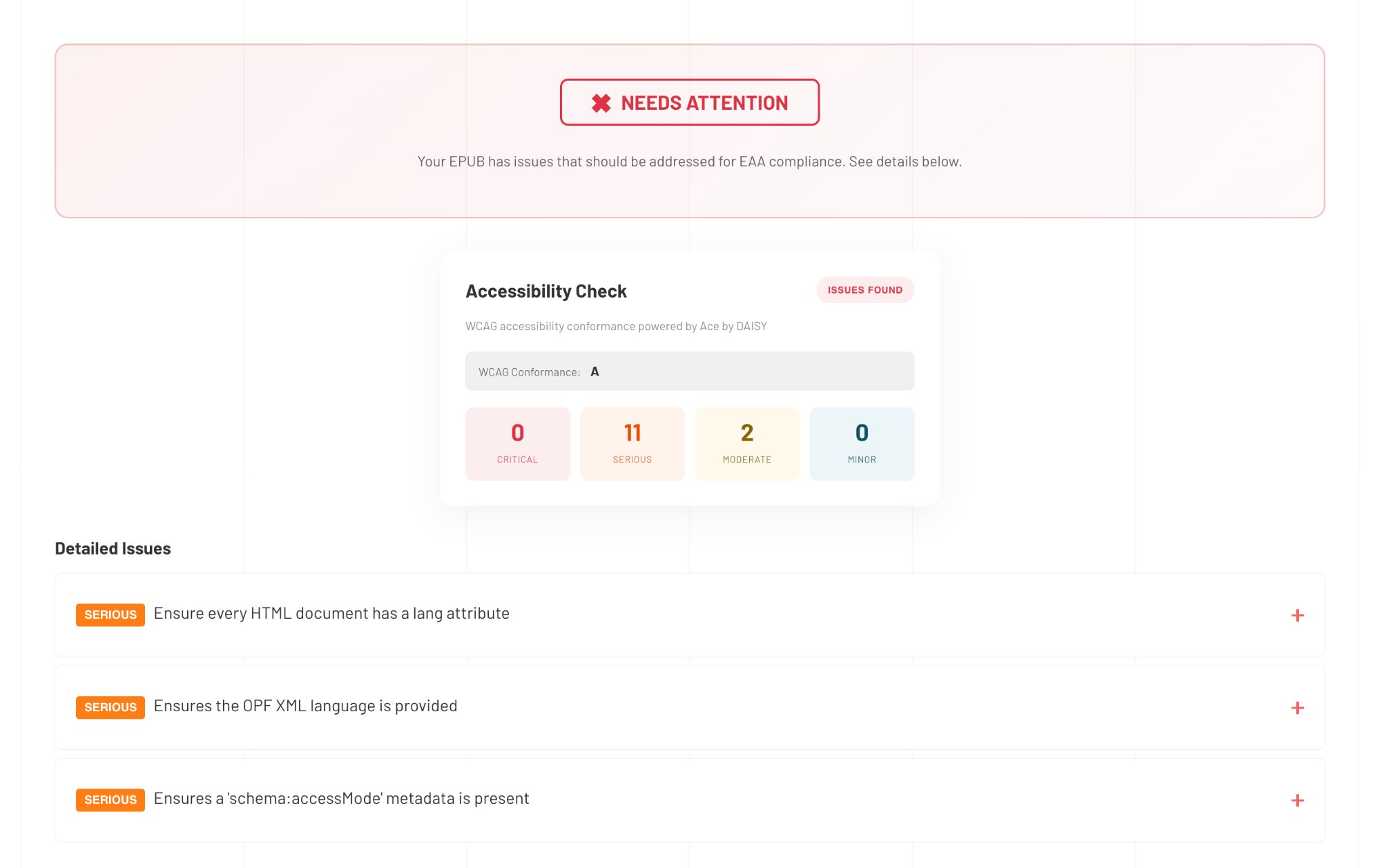Screen dimensions: 1381x868
Task: Expand the OPF XML language issue details
Action: point(1297,707)
